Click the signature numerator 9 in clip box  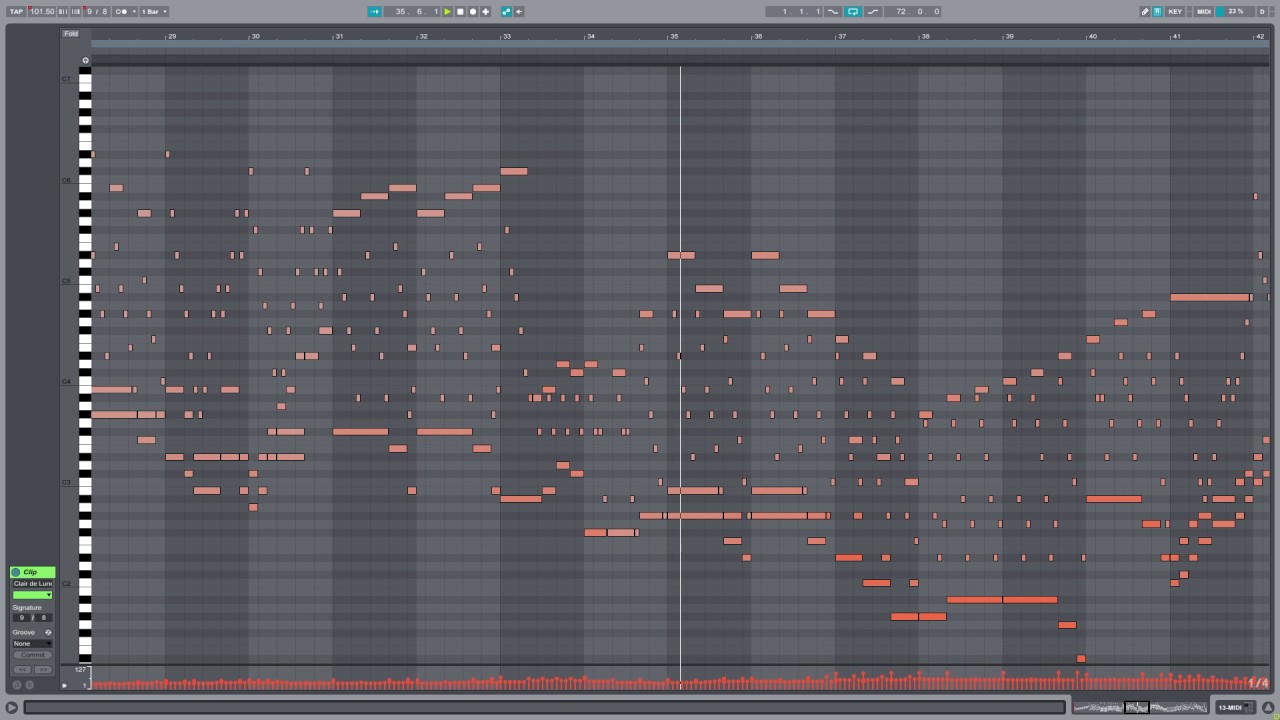(x=22, y=618)
